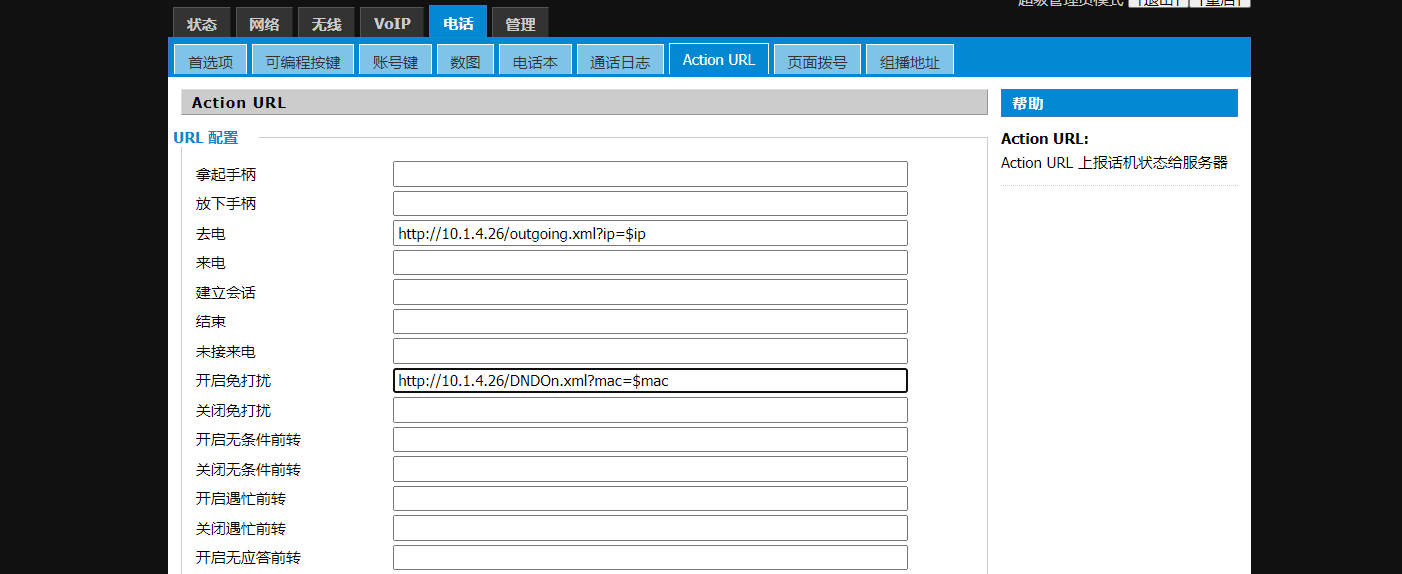1402x574 pixels.
Task: Go to the 无线 tab
Action: click(x=326, y=23)
